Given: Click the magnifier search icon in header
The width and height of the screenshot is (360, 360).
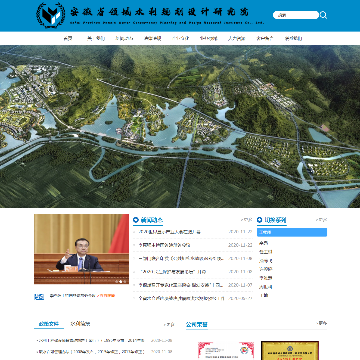Looking at the screenshot, I should 323,15.
